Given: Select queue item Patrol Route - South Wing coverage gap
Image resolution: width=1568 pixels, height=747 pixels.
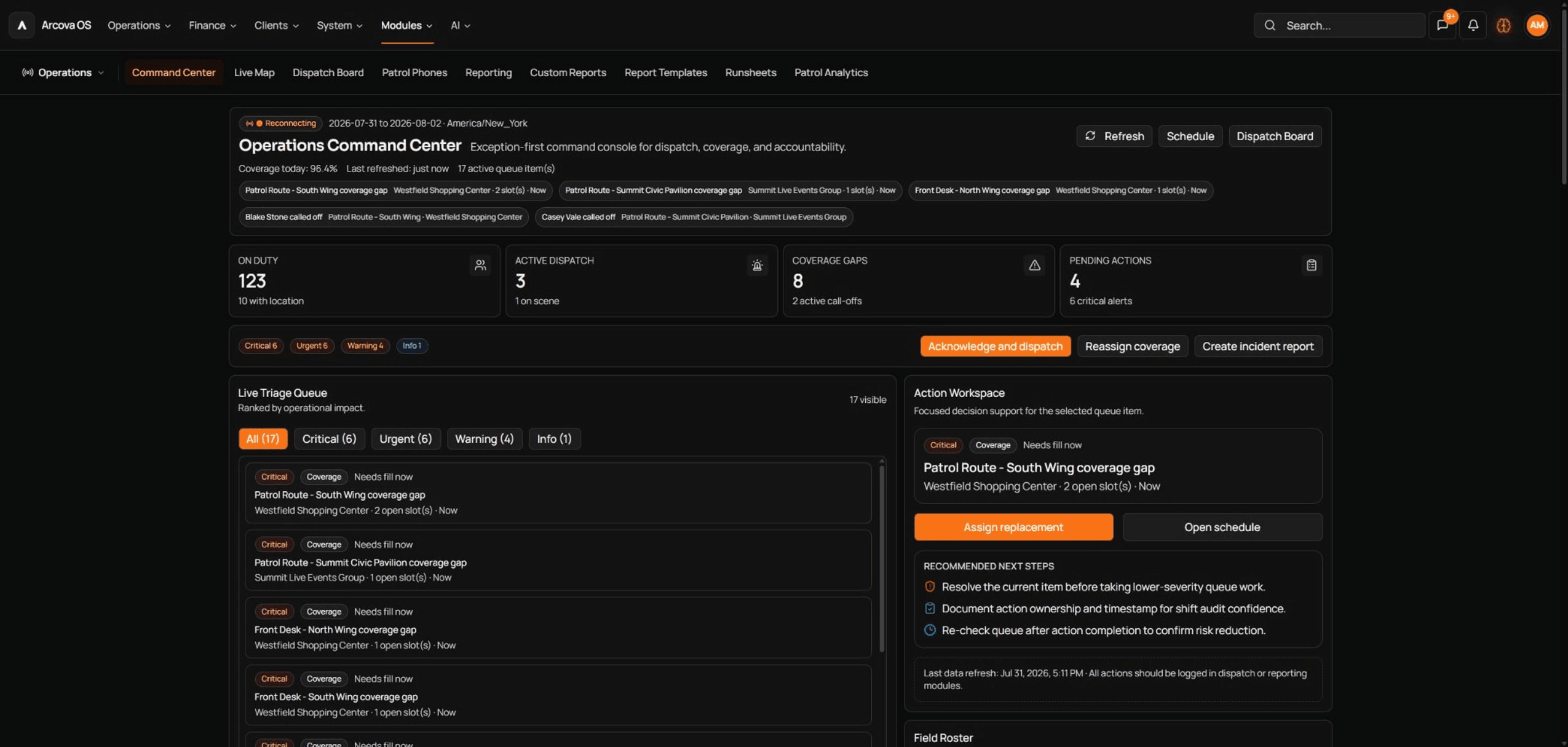Looking at the screenshot, I should click(x=558, y=493).
